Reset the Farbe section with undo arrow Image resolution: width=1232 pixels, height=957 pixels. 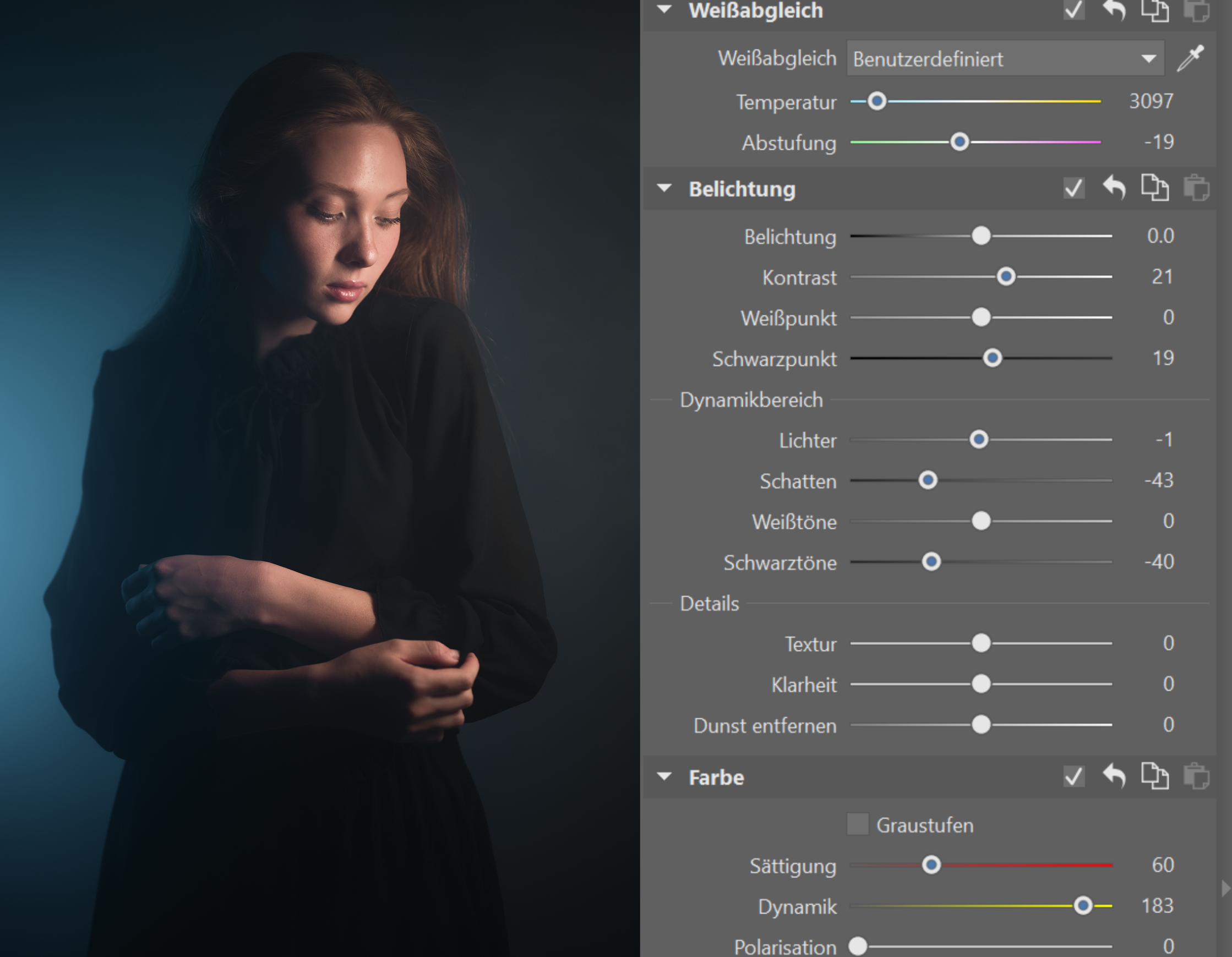(1114, 776)
